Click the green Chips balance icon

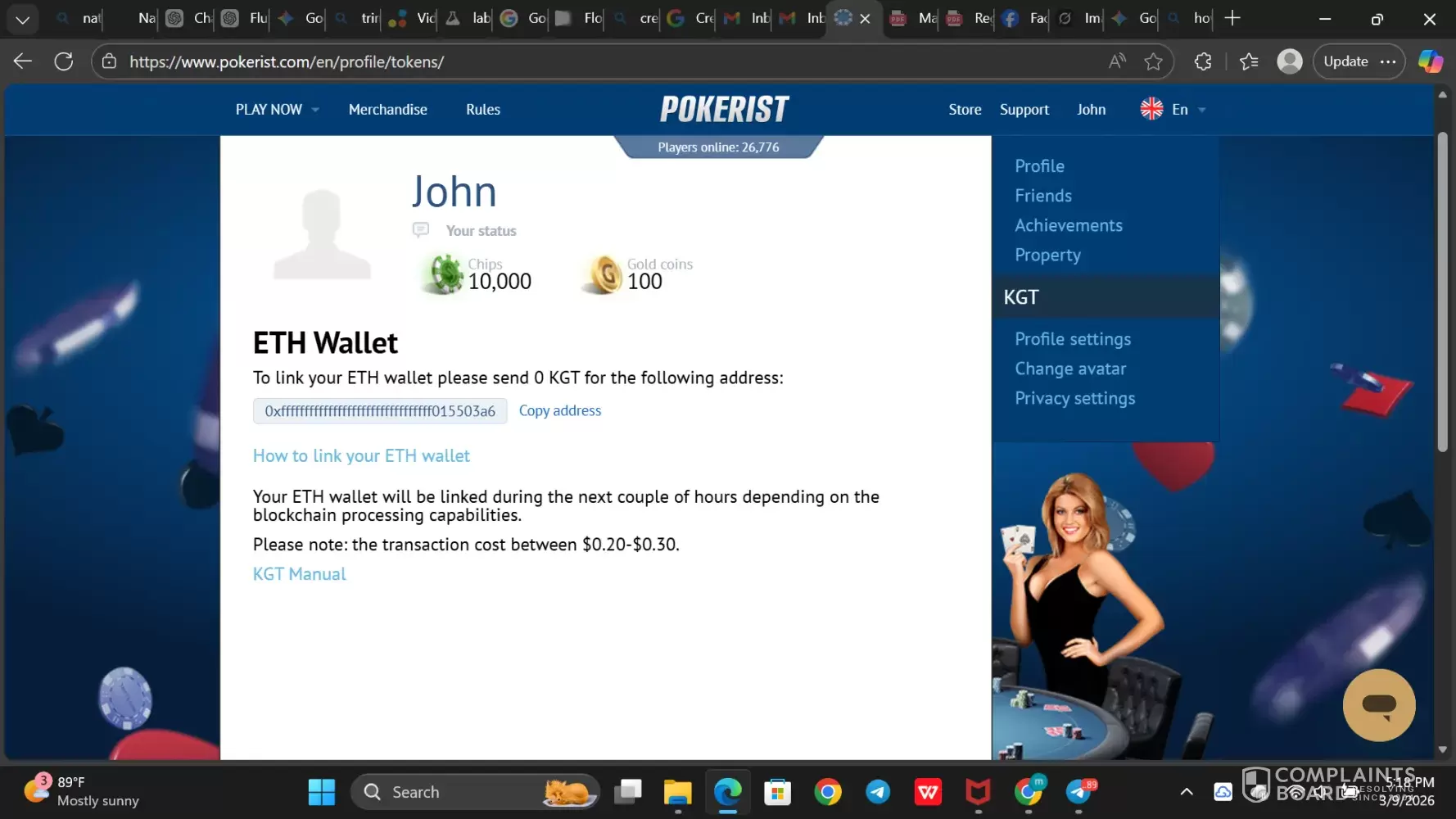(x=445, y=274)
